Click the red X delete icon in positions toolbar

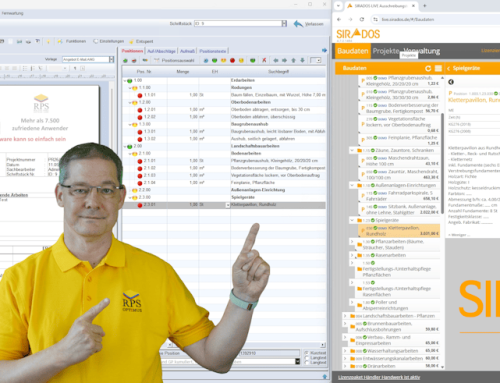[x=264, y=60]
